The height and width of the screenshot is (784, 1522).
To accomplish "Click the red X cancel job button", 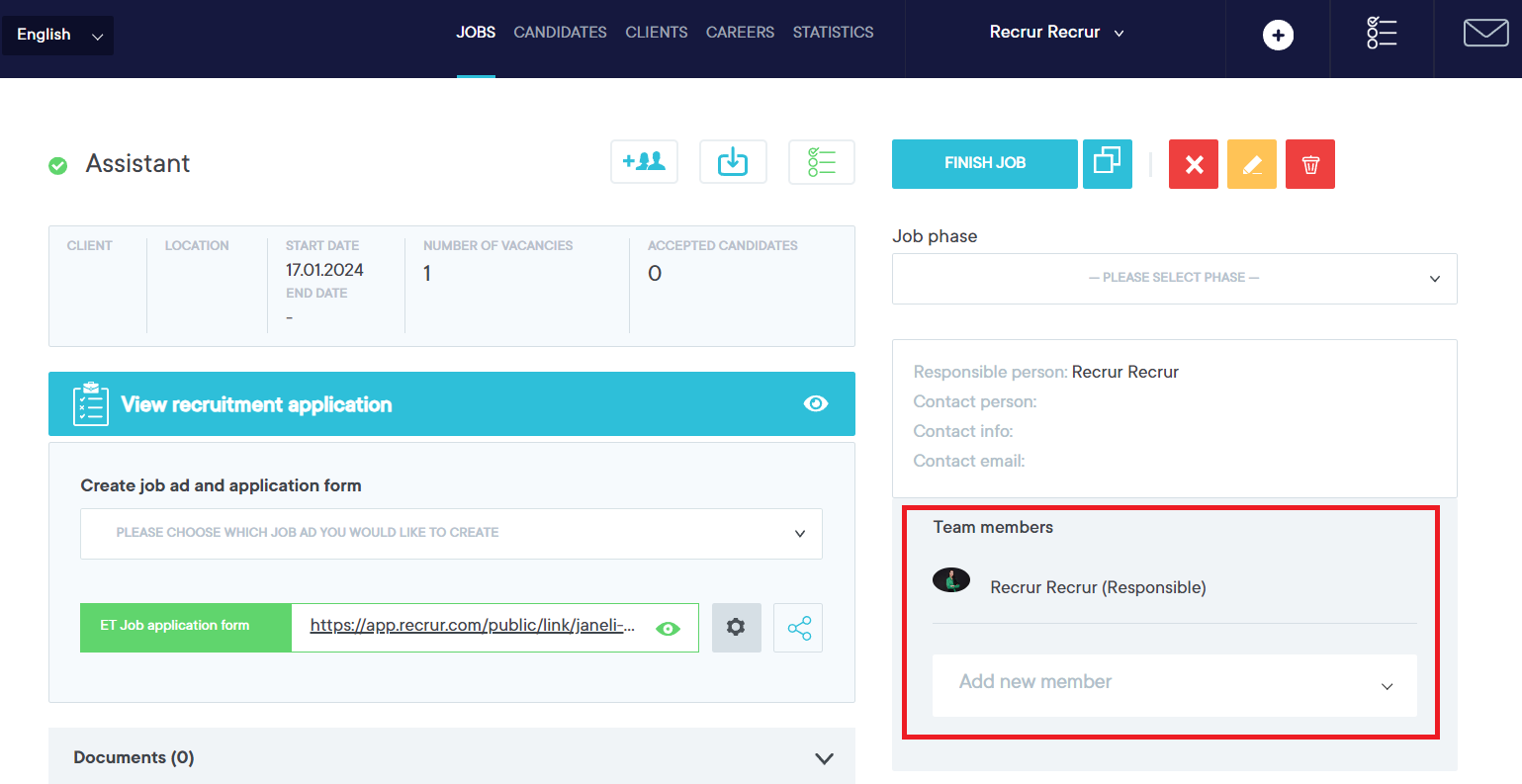I will click(1194, 164).
